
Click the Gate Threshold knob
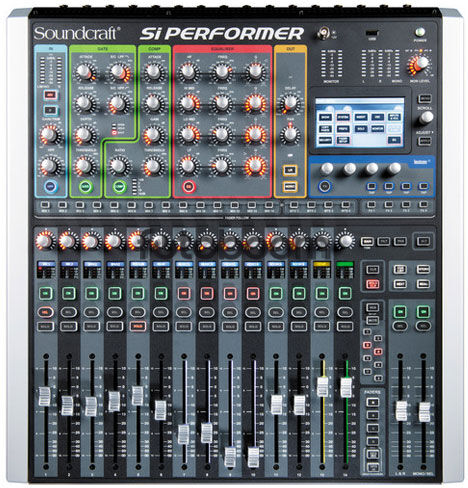click(85, 166)
